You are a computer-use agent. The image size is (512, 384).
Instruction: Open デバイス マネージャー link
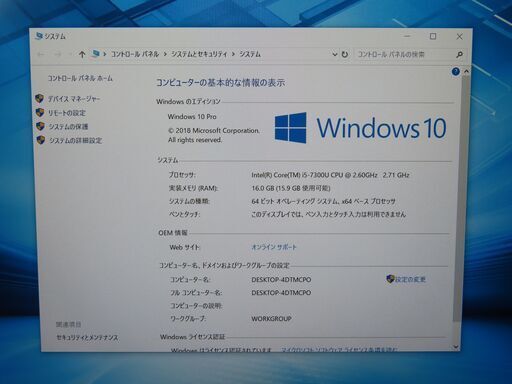[74, 99]
